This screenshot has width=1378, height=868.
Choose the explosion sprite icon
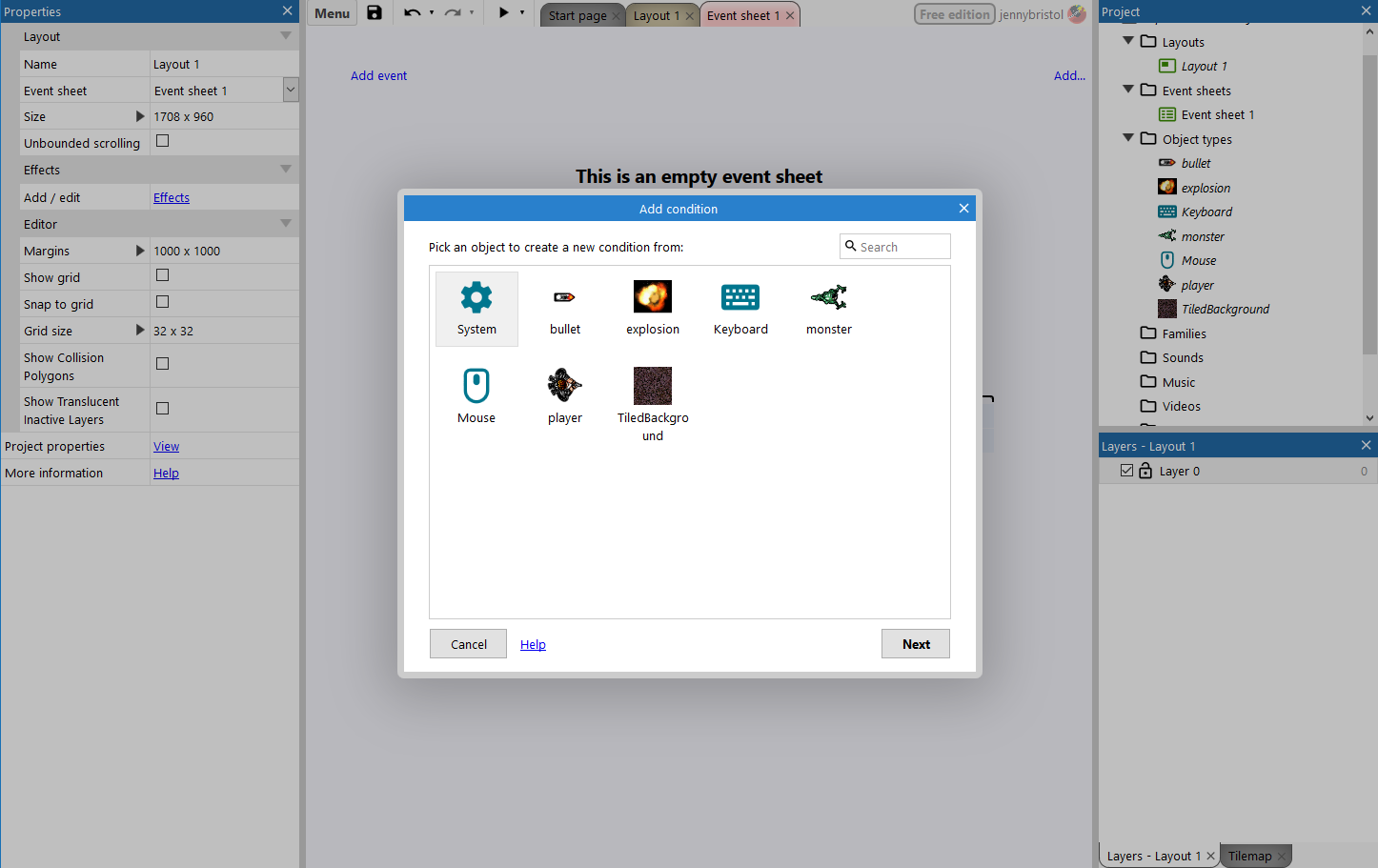tap(653, 297)
